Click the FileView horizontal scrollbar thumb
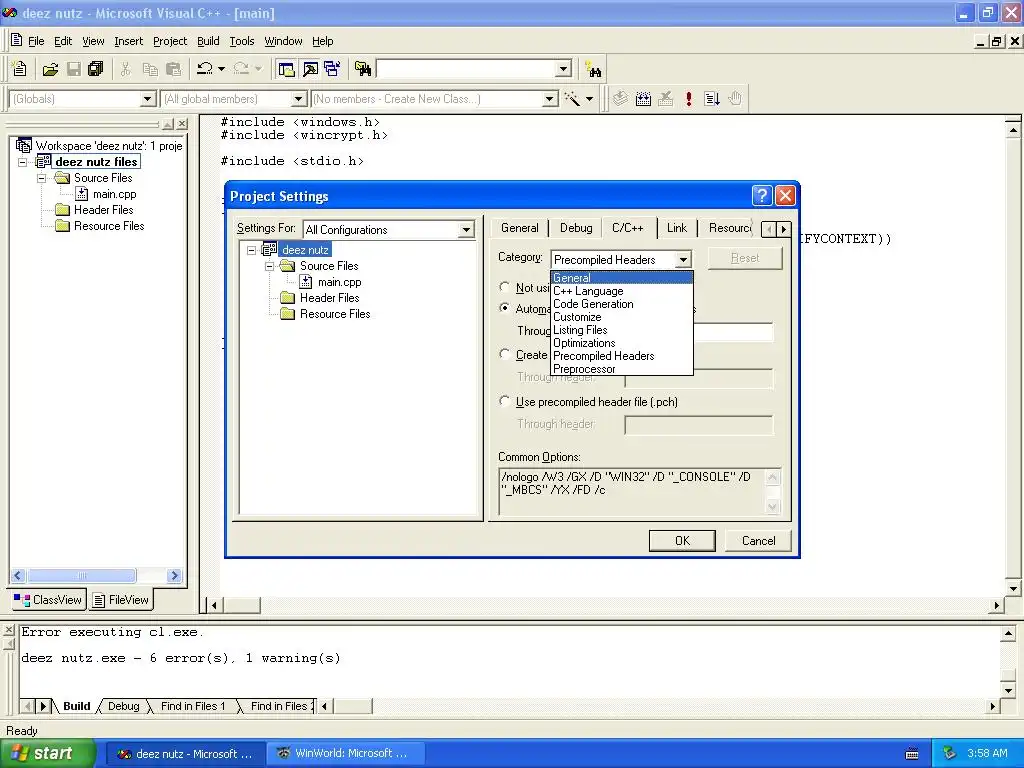The width and height of the screenshot is (1024, 768). [82, 575]
